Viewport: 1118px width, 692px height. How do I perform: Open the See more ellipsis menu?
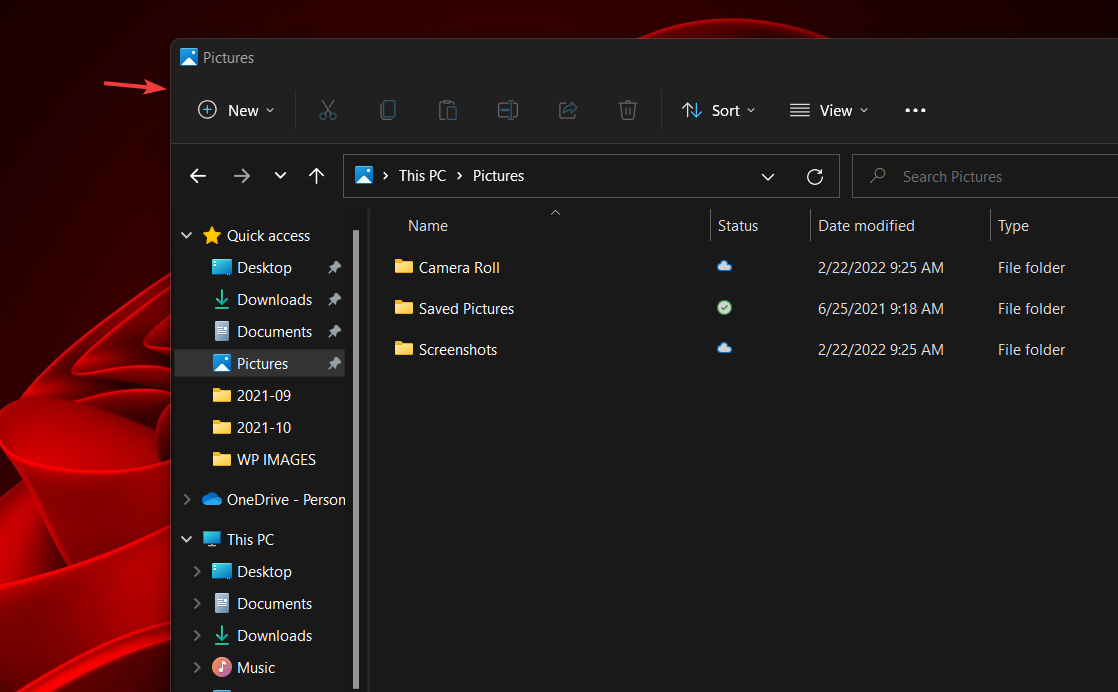coord(914,110)
